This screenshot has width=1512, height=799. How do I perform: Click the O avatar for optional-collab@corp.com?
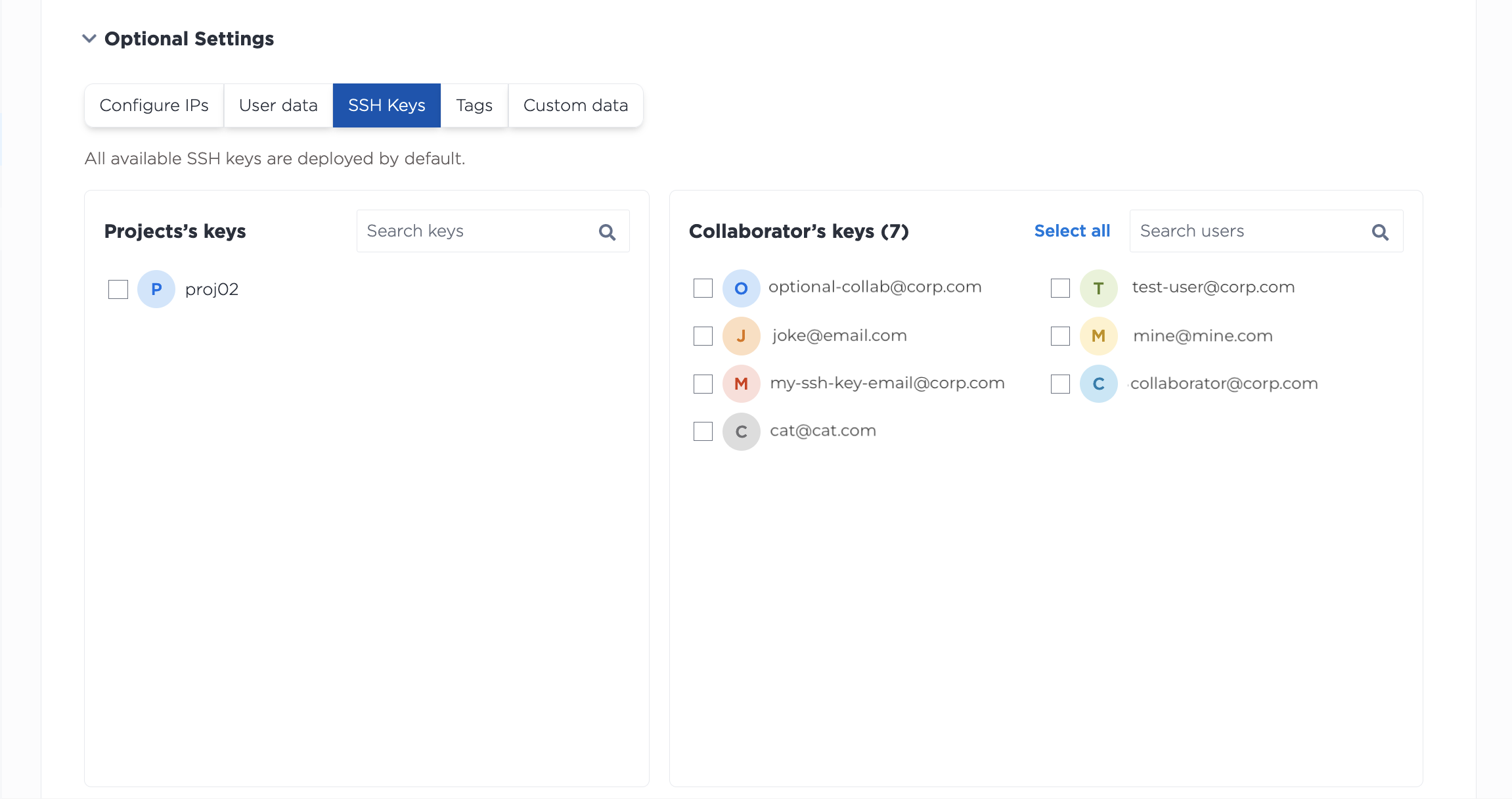pyautogui.click(x=741, y=288)
